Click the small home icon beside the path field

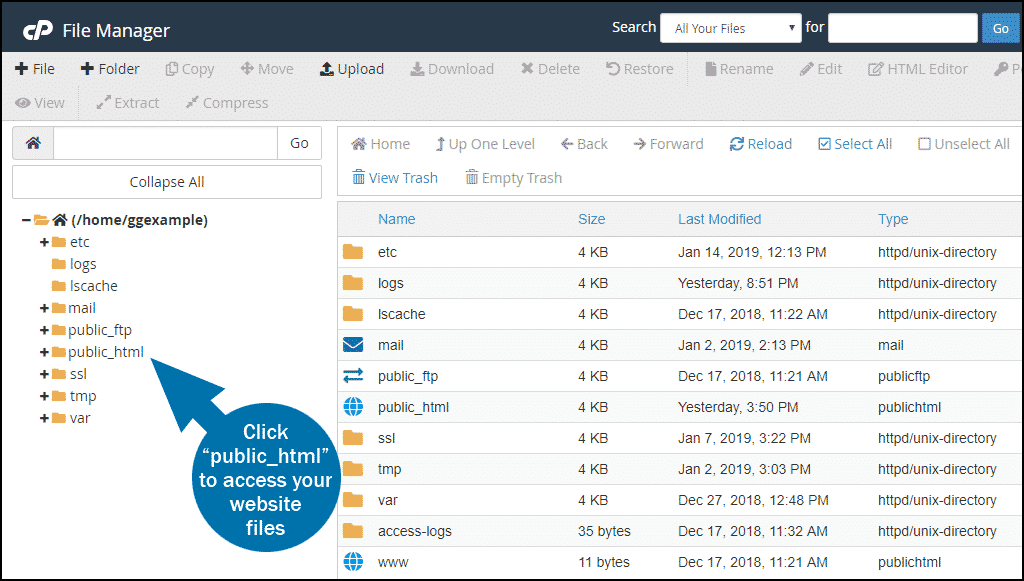coord(32,143)
